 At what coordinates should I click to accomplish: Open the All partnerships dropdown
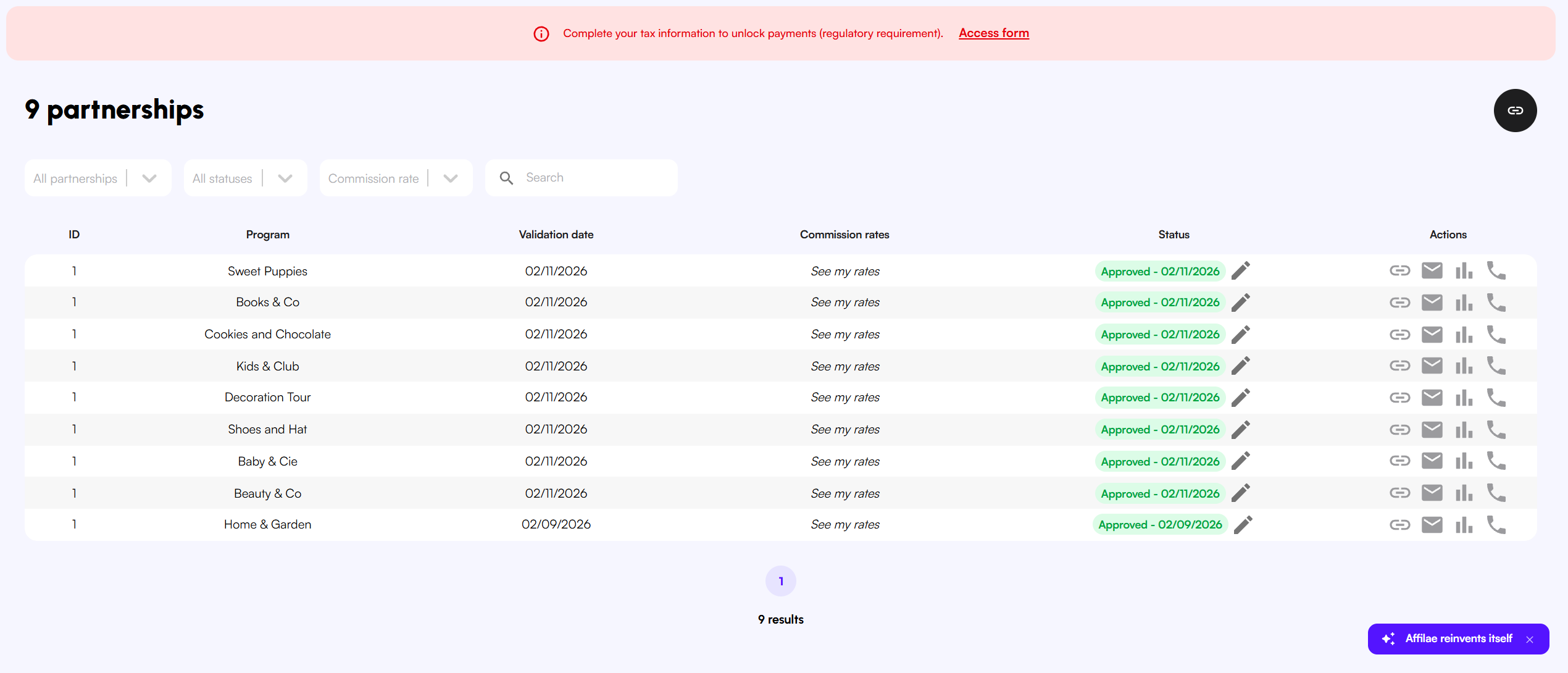[98, 178]
